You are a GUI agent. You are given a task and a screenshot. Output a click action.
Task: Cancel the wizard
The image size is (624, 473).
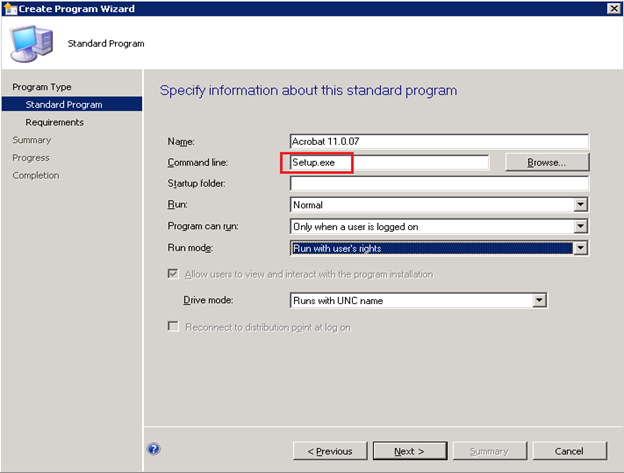[569, 451]
